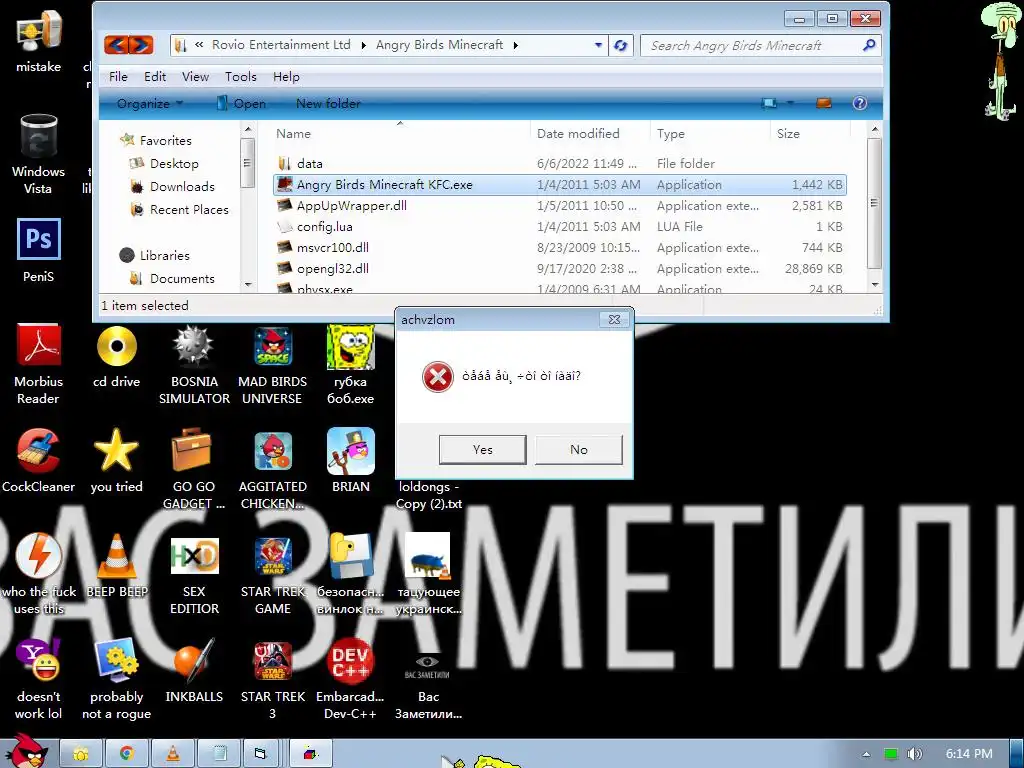Open the Organize dropdown menu
Image resolution: width=1024 pixels, height=768 pixels.
(150, 104)
